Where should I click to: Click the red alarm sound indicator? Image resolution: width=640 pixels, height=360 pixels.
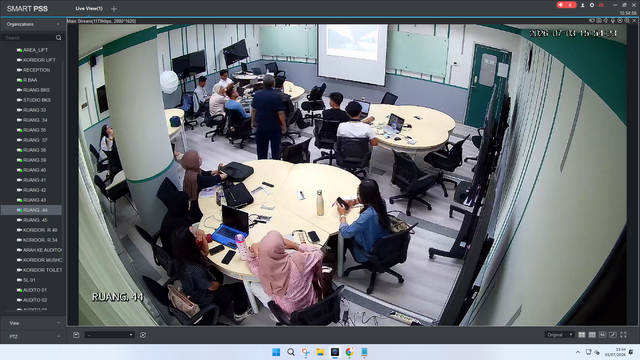coord(566,5)
